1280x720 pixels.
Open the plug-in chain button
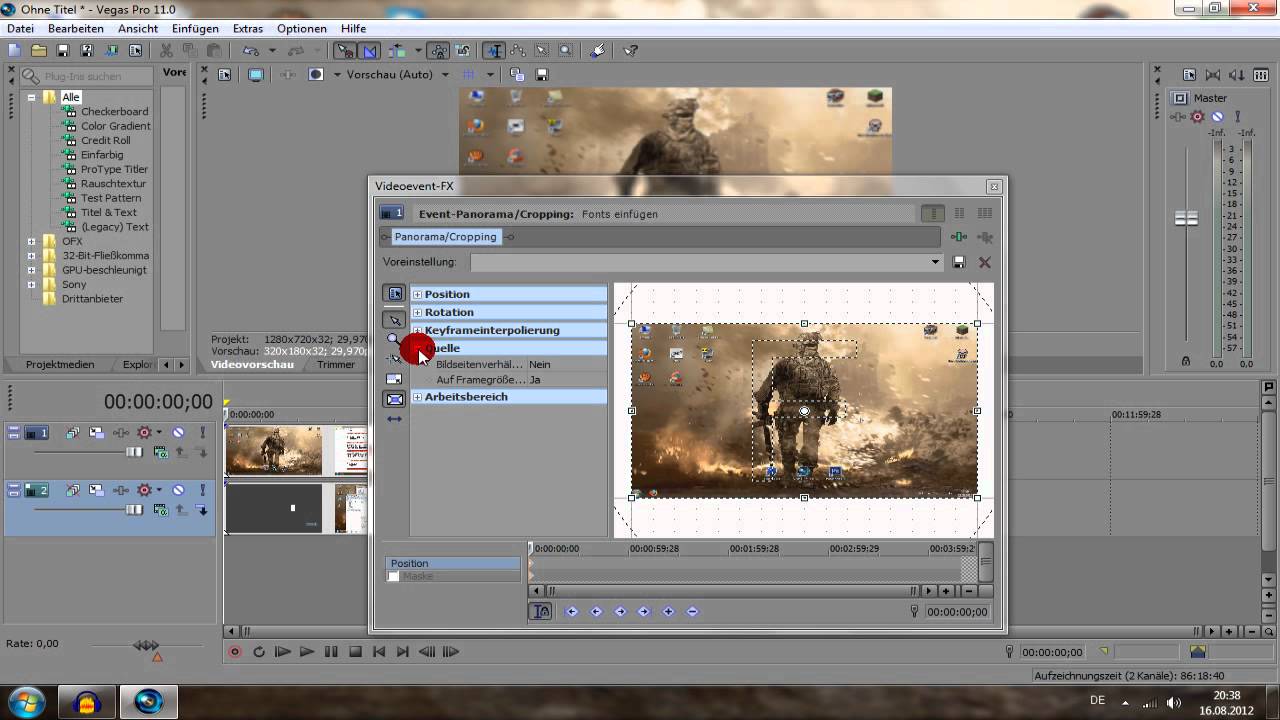pyautogui.click(x=959, y=237)
